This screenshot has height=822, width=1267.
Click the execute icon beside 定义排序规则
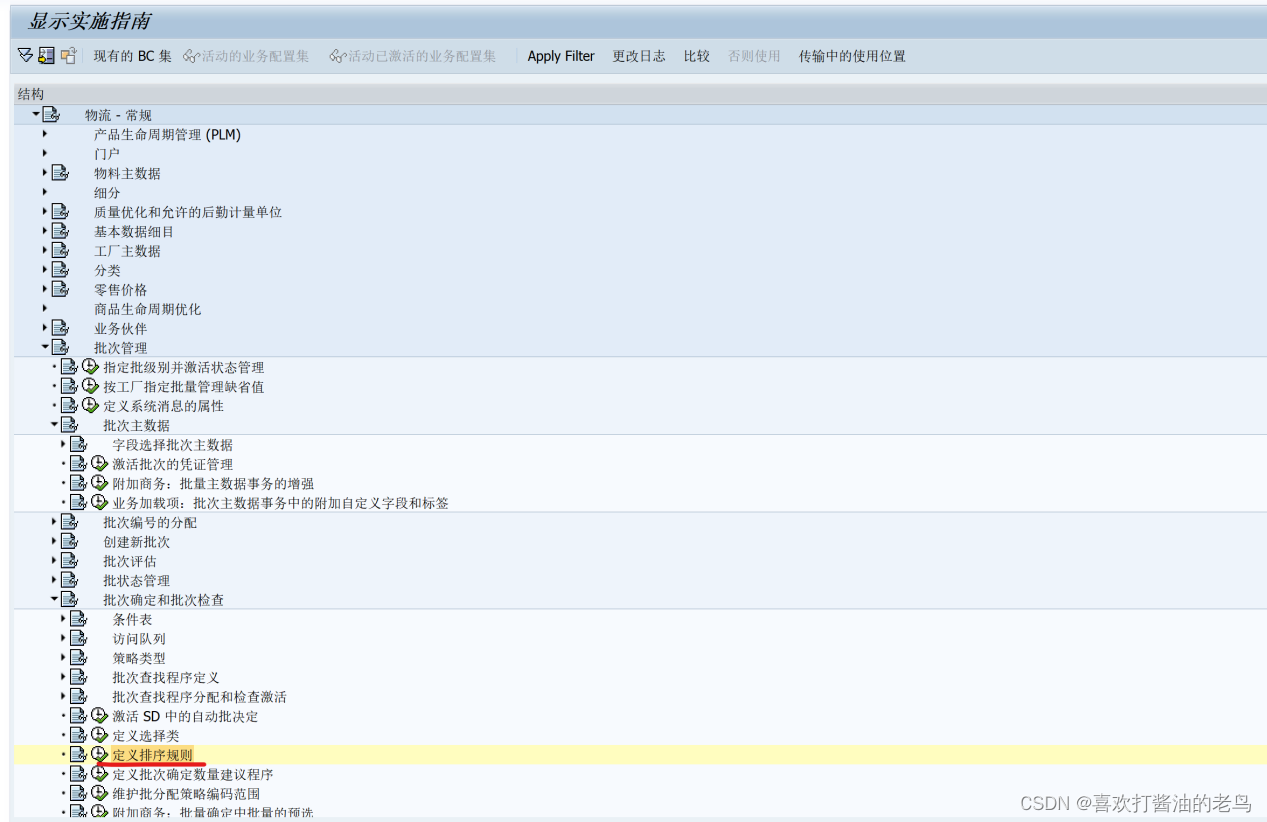[x=99, y=753]
